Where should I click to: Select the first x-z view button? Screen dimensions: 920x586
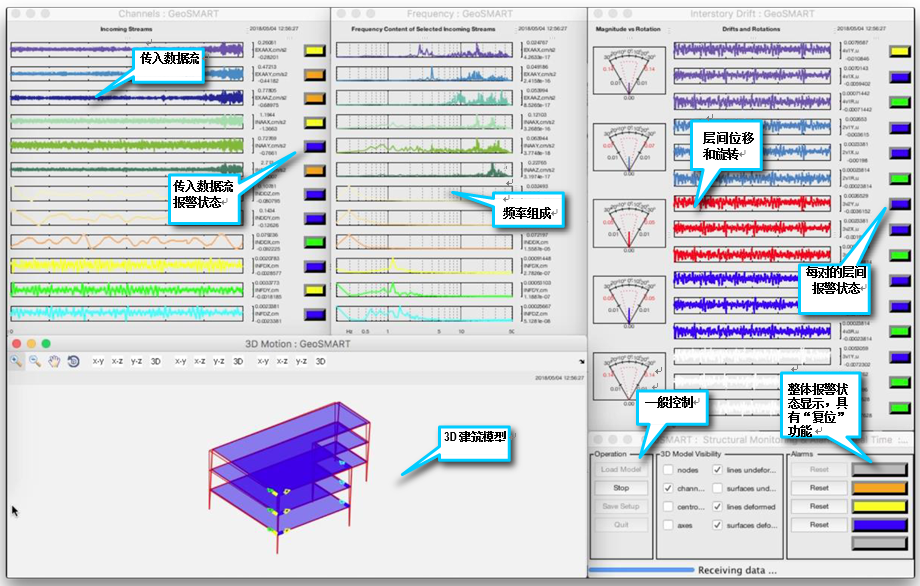117,361
